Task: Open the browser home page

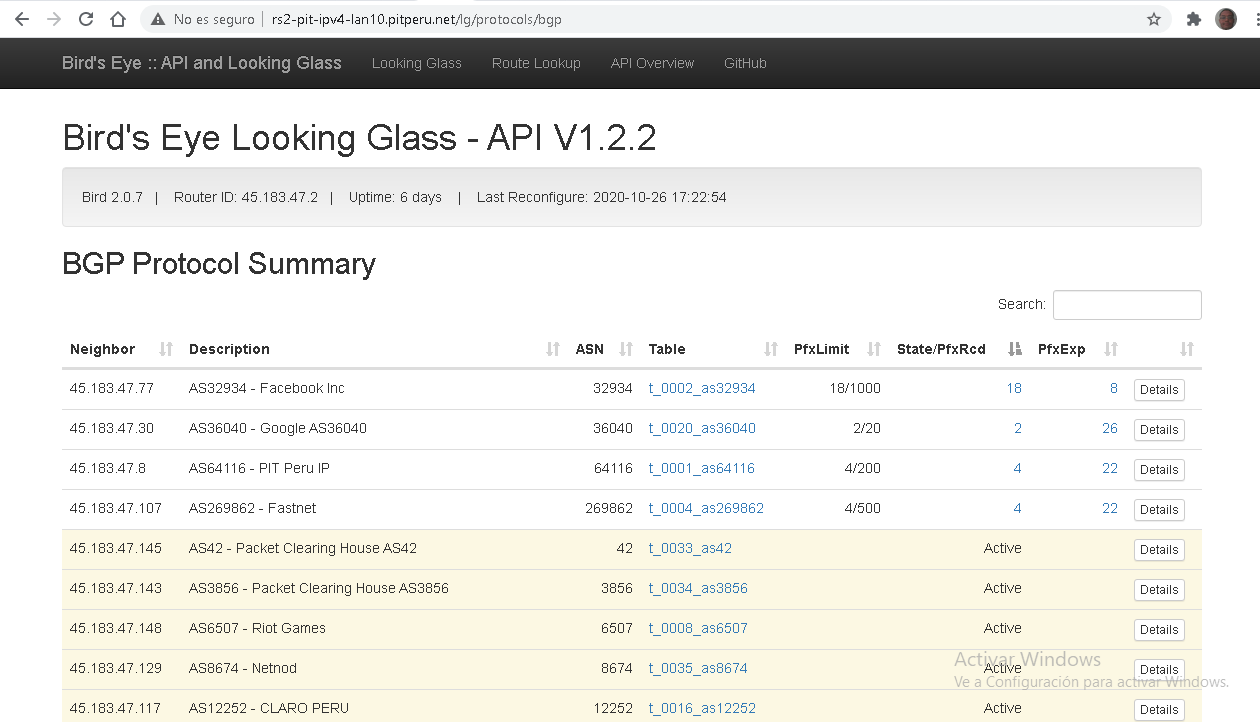Action: coord(118,19)
